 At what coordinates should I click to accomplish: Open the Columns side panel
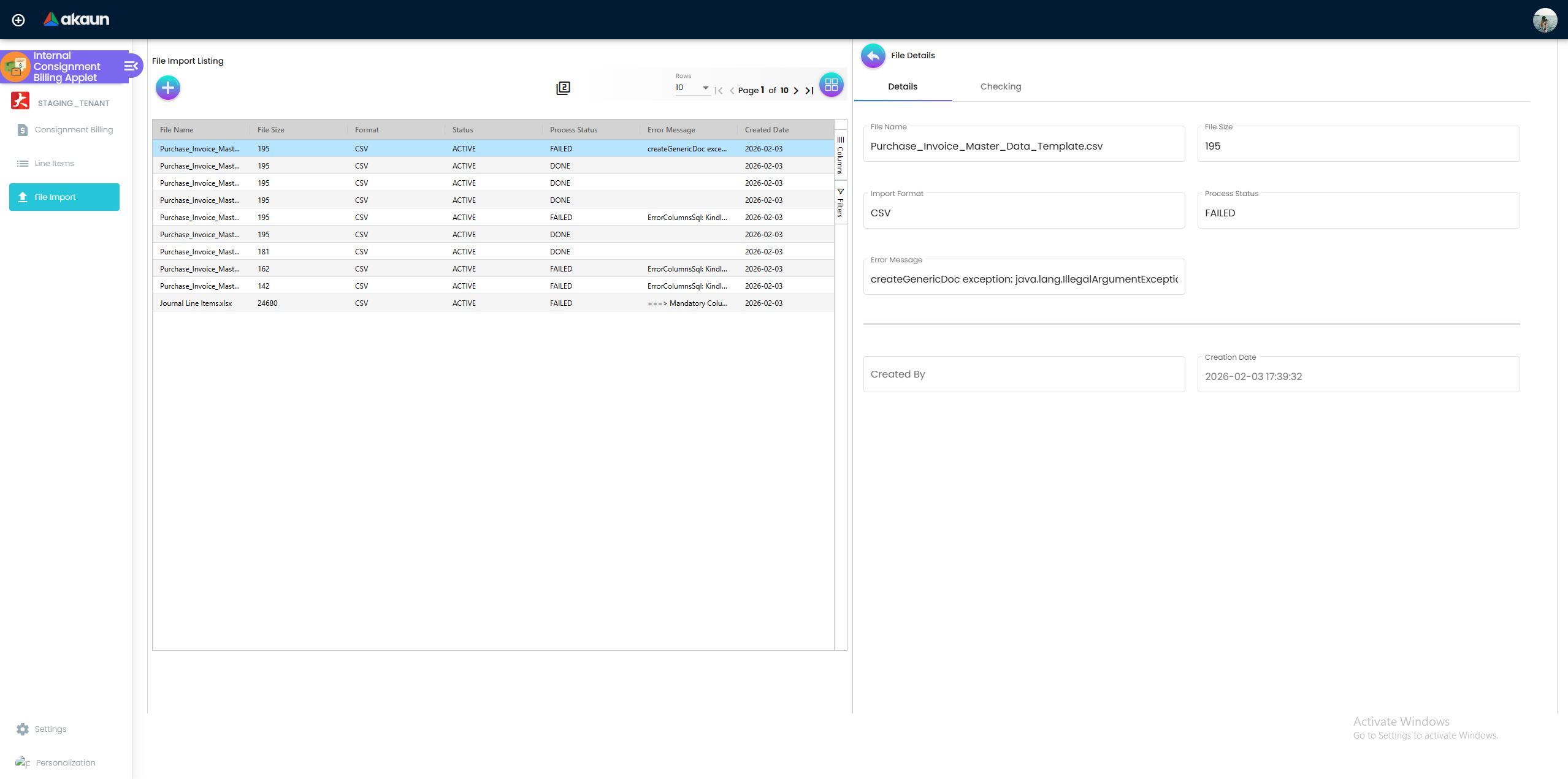point(840,155)
